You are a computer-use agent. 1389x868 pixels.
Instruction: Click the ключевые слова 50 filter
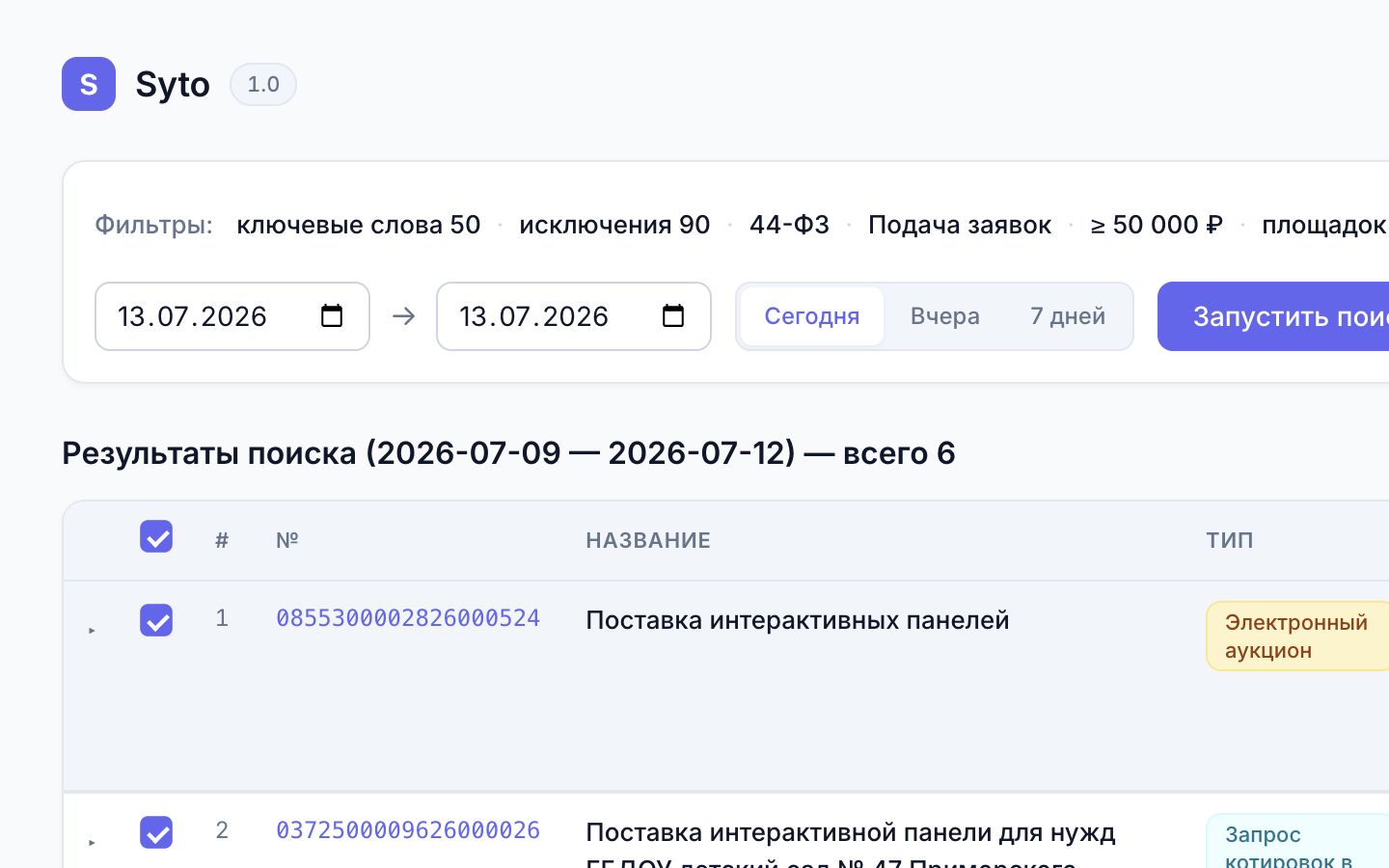pyautogui.click(x=359, y=225)
